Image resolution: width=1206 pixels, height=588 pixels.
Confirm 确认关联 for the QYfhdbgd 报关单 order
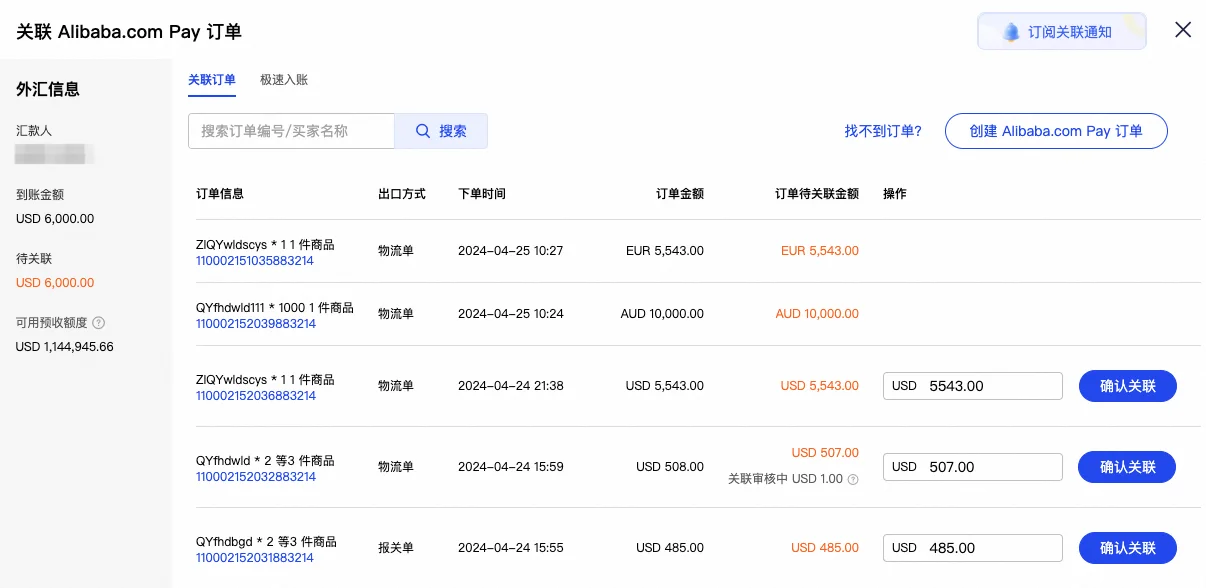pos(1127,547)
